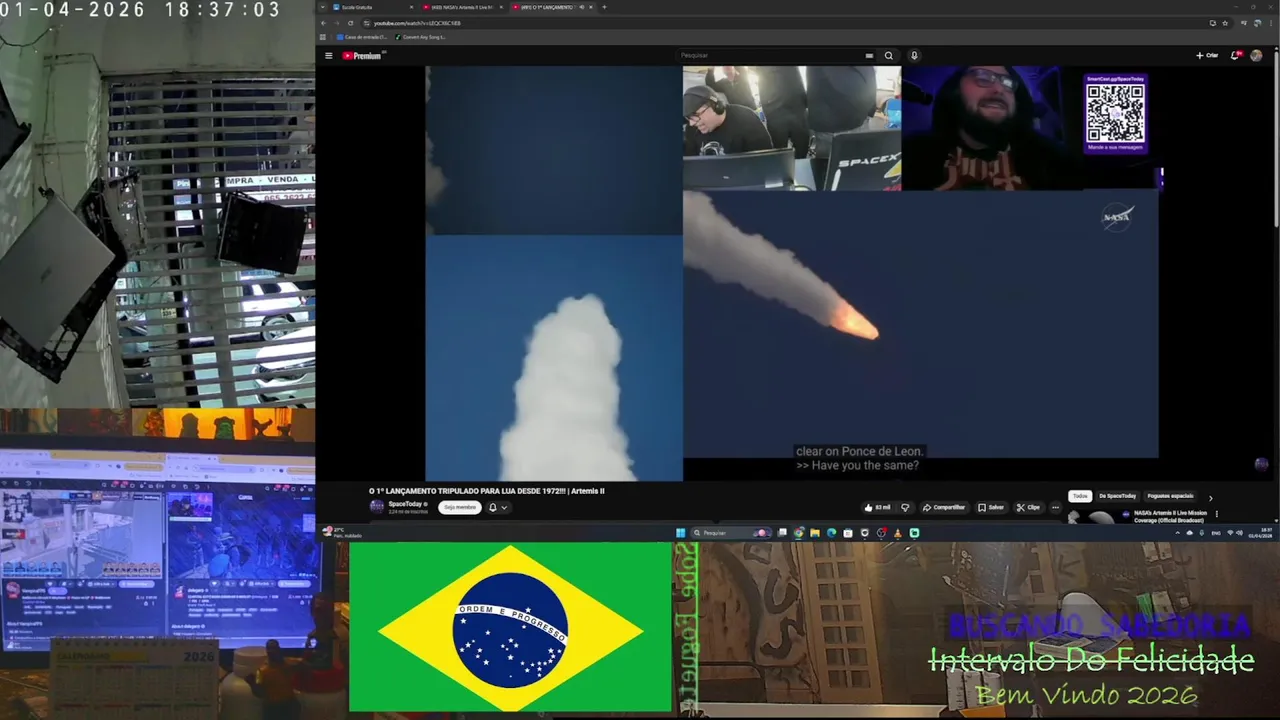Open the on-screen keyboard icon in search box

tap(869, 56)
